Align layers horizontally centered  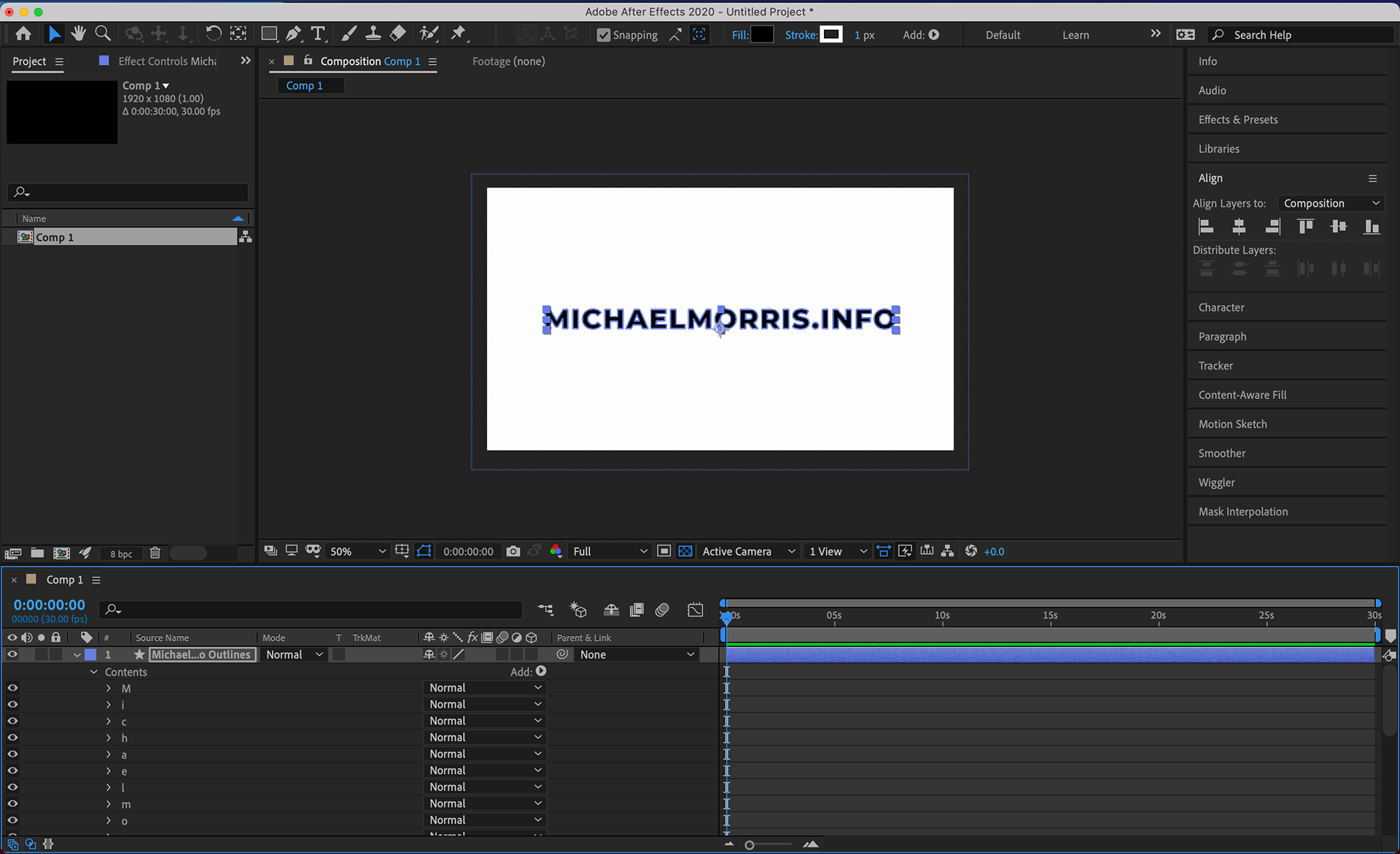[1239, 227]
